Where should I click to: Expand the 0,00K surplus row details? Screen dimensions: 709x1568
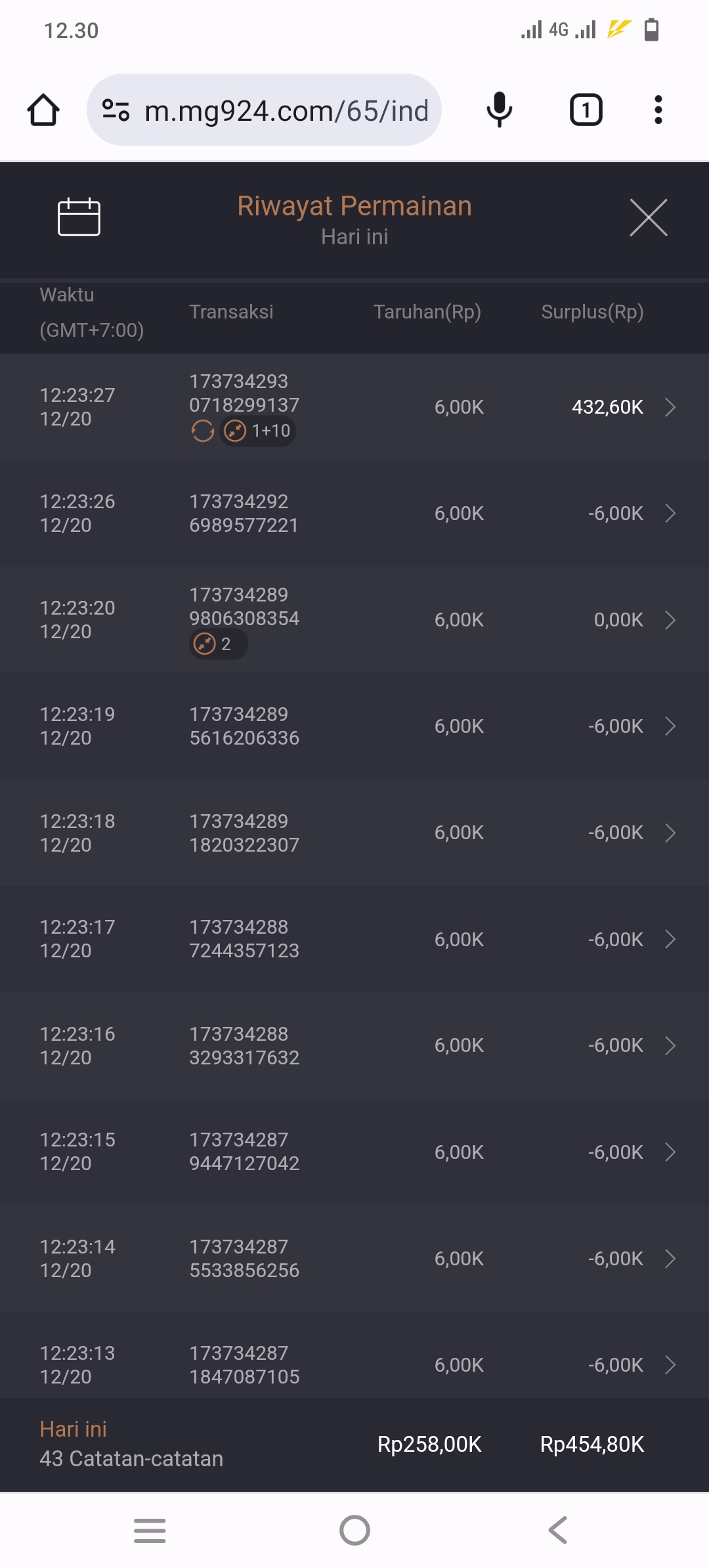(670, 620)
